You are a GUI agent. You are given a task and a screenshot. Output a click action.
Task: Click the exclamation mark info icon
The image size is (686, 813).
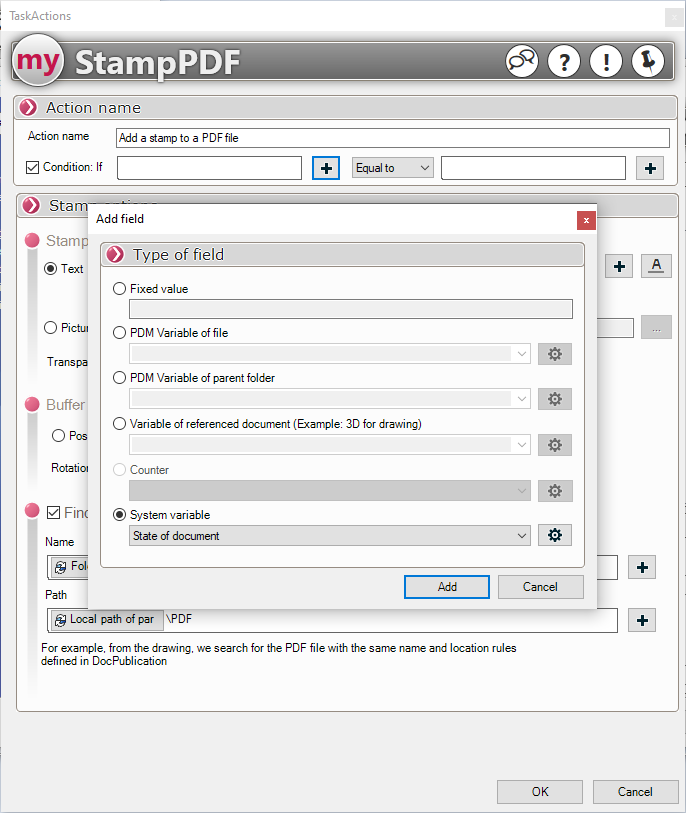tap(606, 62)
